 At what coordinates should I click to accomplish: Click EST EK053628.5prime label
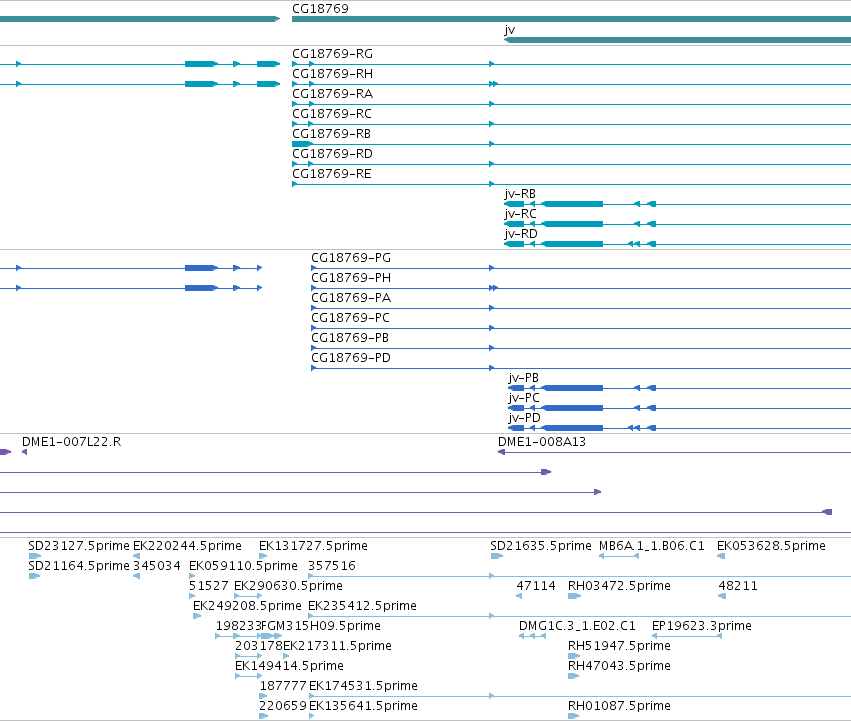coord(771,546)
